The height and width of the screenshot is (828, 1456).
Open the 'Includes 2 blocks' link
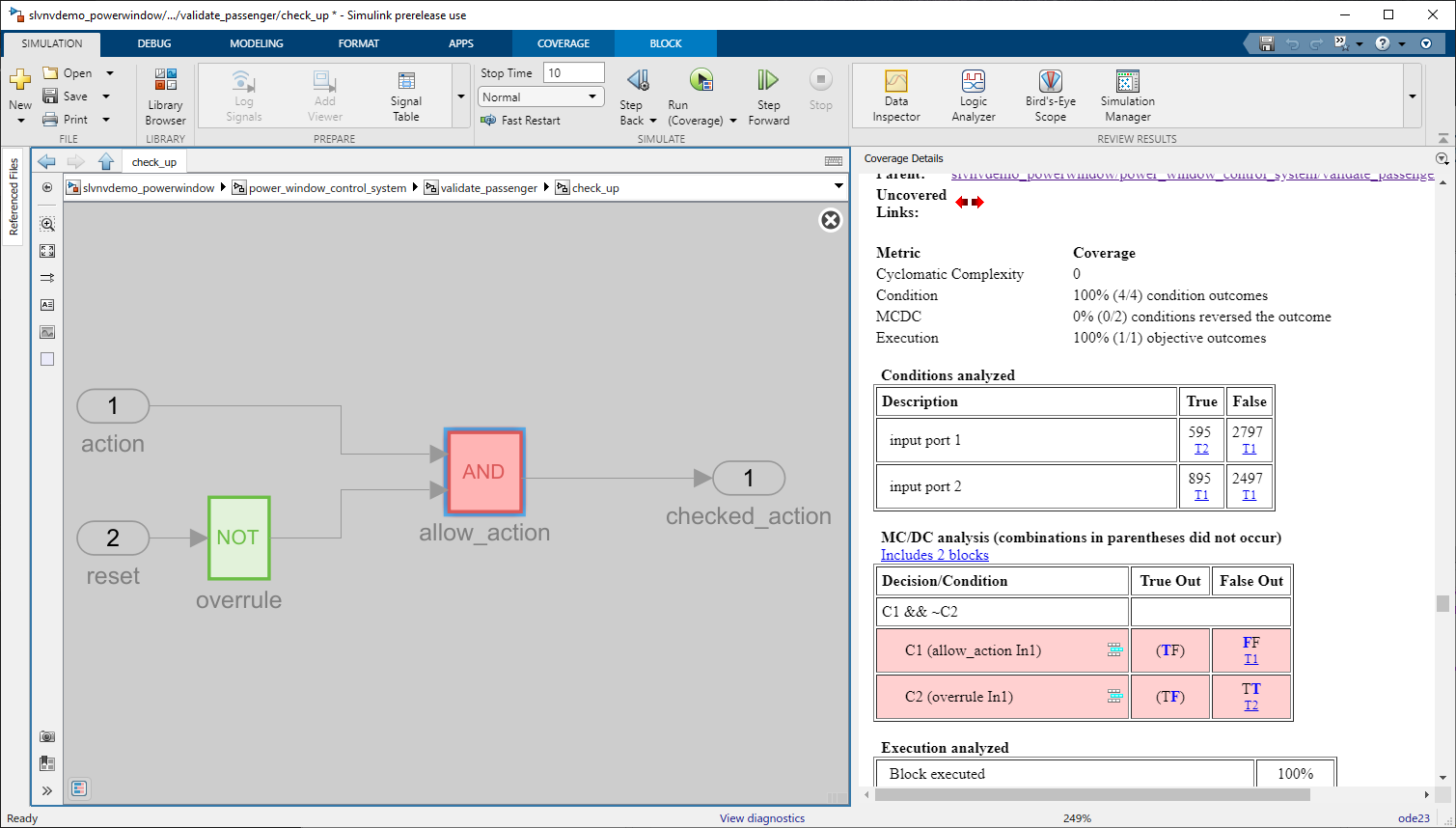[934, 555]
